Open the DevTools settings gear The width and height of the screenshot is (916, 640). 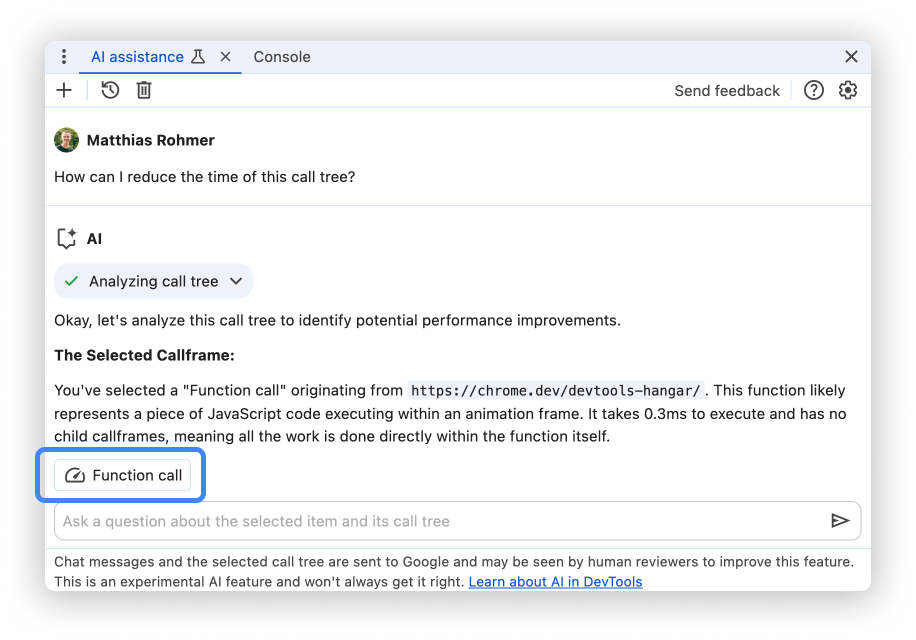pyautogui.click(x=848, y=90)
